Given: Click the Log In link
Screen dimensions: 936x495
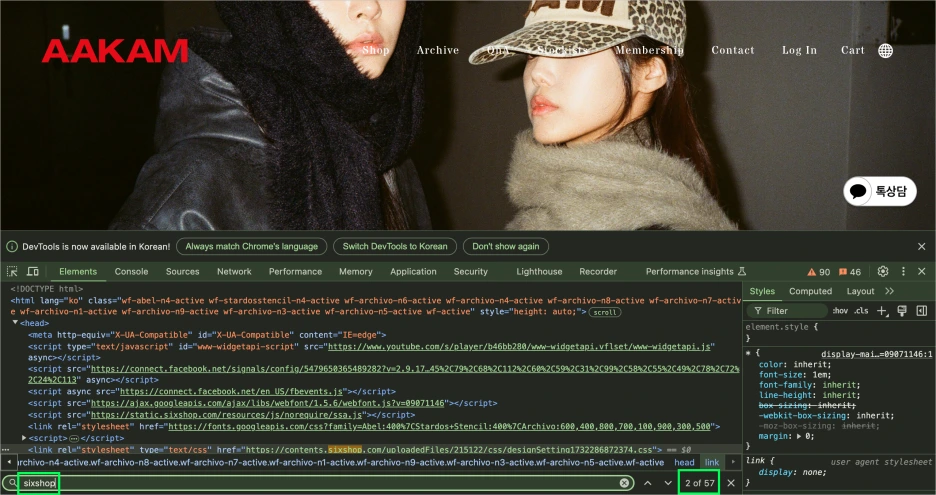Looking at the screenshot, I should 799,51.
